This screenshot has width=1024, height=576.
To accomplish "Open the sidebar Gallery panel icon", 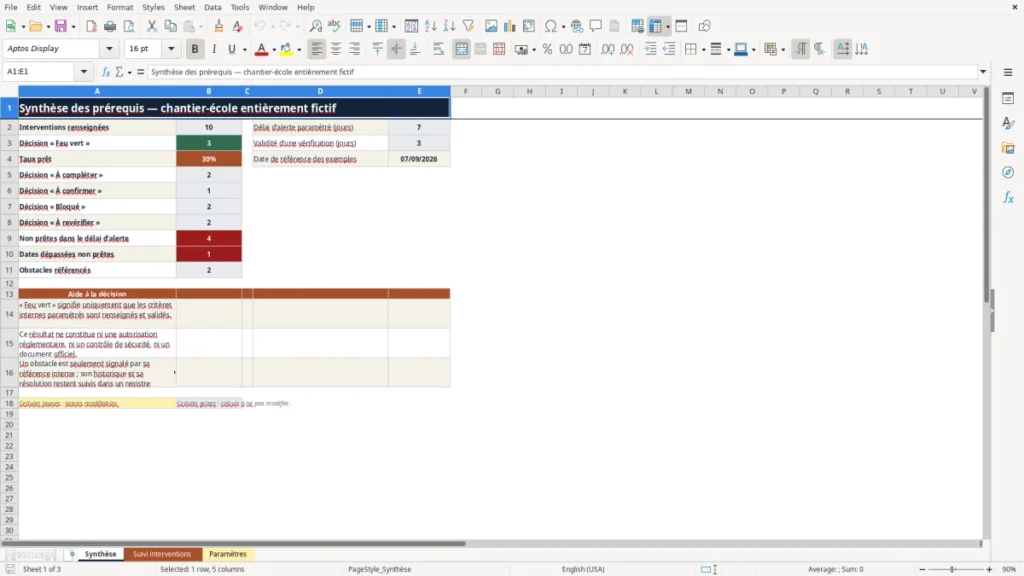I will (x=1008, y=148).
